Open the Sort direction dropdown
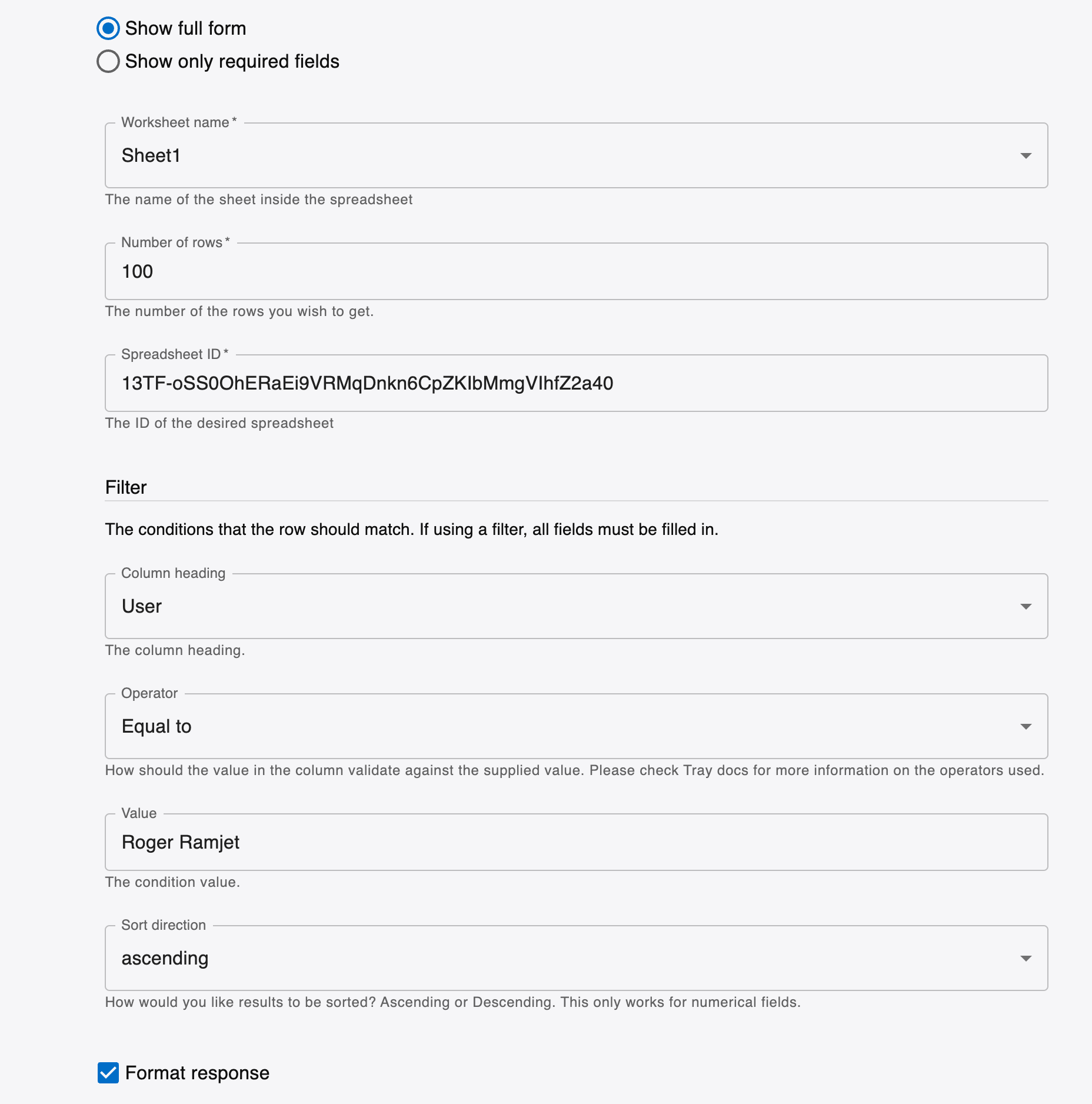Image resolution: width=1092 pixels, height=1104 pixels. [x=1026, y=957]
